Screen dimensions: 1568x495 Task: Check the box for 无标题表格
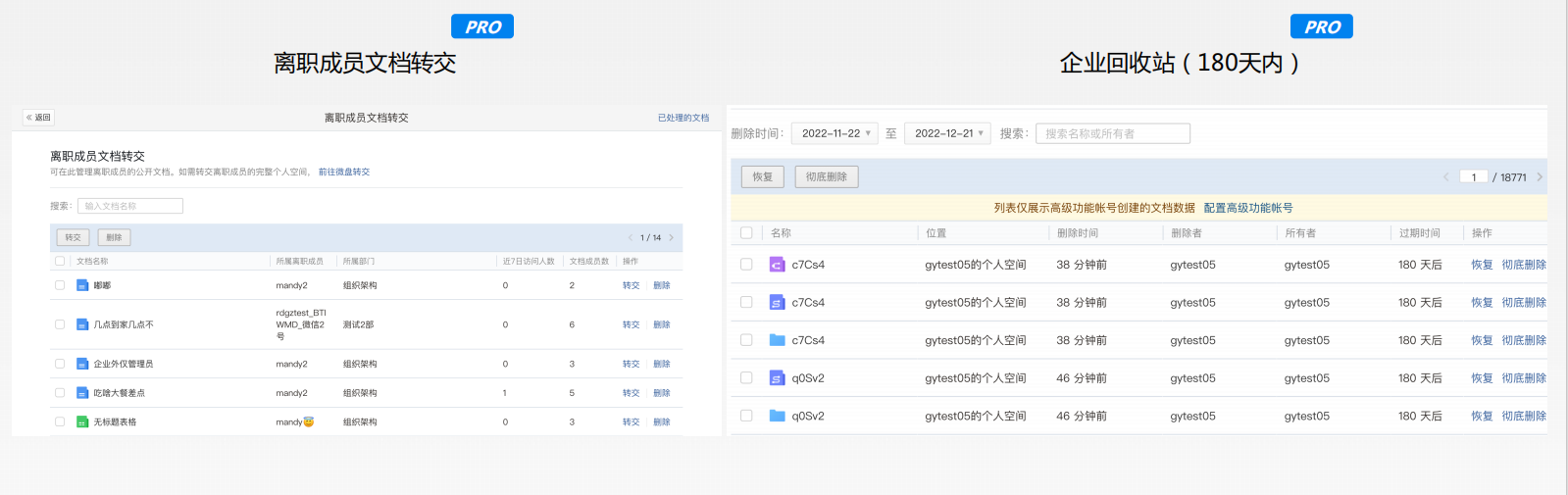pos(60,422)
